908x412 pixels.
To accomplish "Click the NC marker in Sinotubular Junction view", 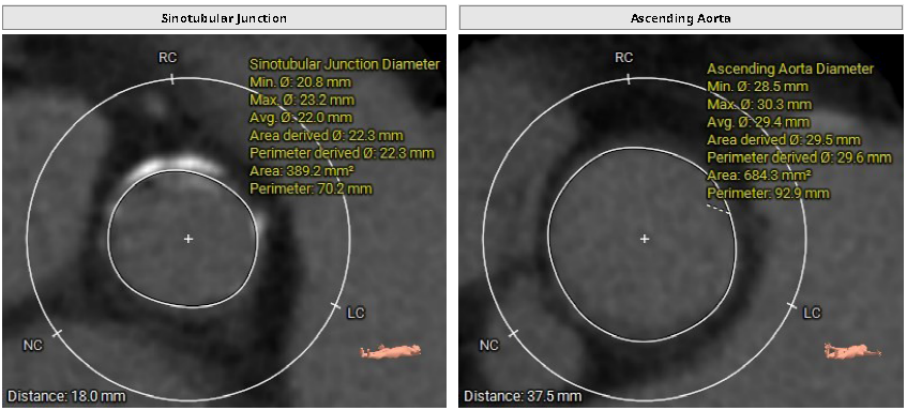I will coord(32,346).
